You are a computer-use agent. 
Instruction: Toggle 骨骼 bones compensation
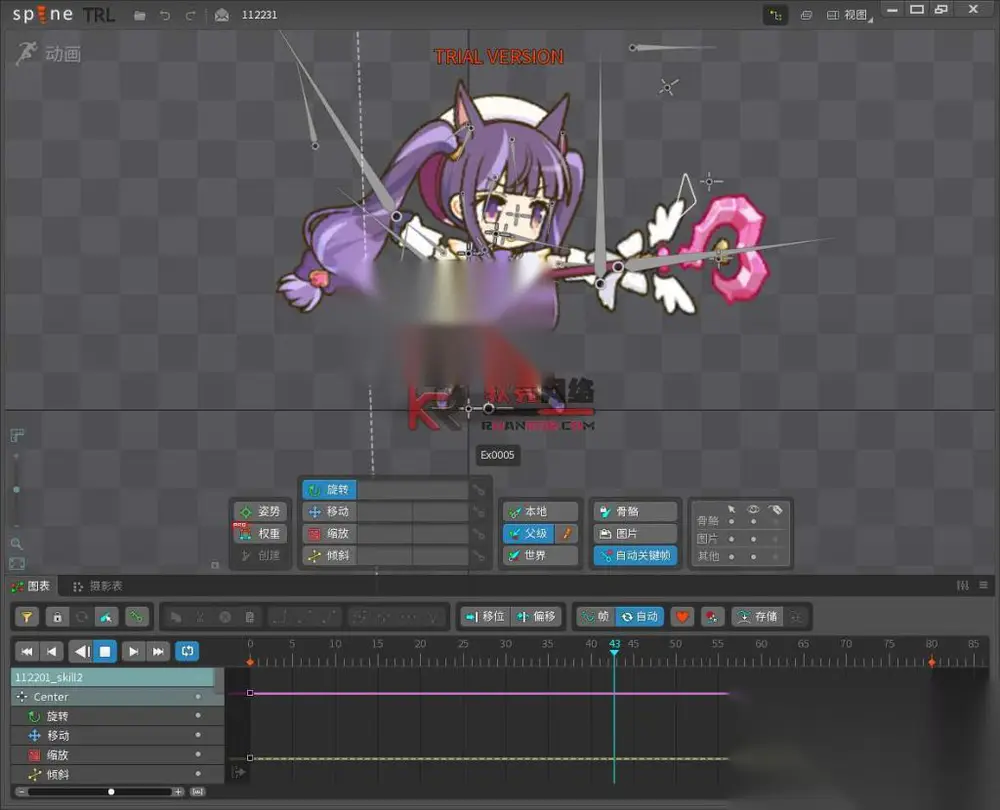(x=635, y=512)
